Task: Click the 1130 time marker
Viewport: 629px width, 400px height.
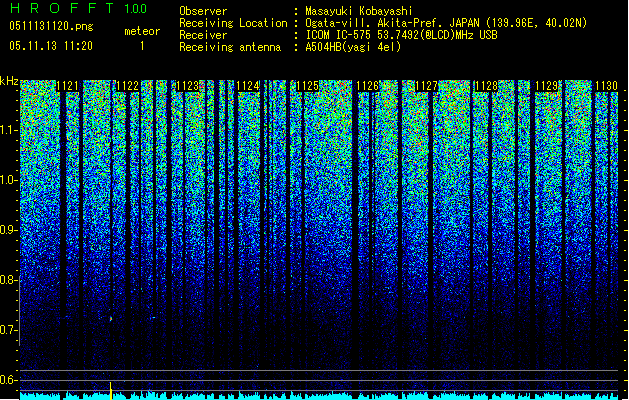Action: point(606,86)
